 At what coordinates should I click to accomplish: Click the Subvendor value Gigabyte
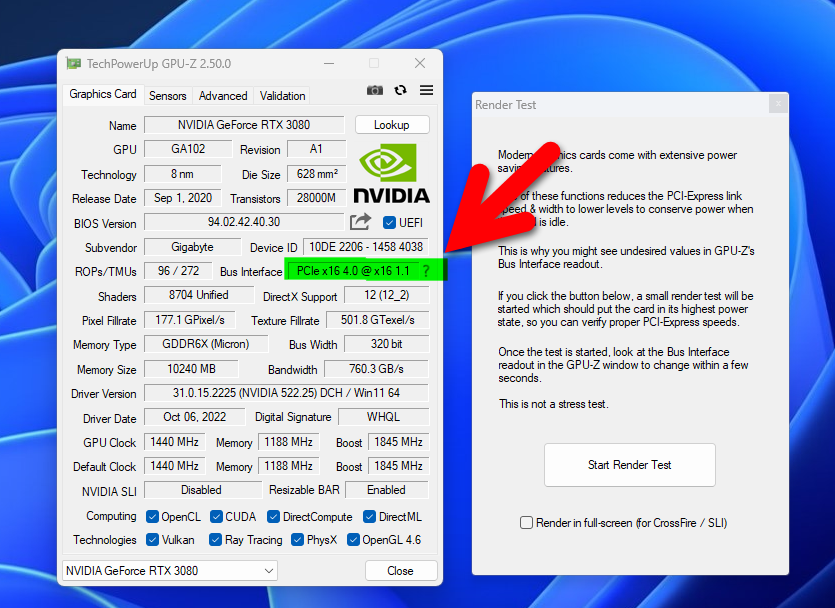coord(192,247)
